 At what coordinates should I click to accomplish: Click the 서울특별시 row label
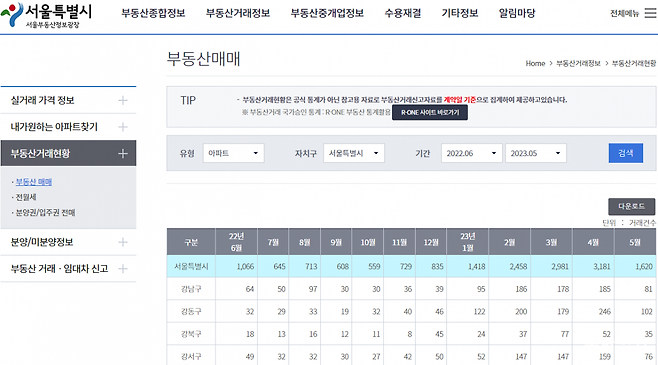[x=191, y=266]
